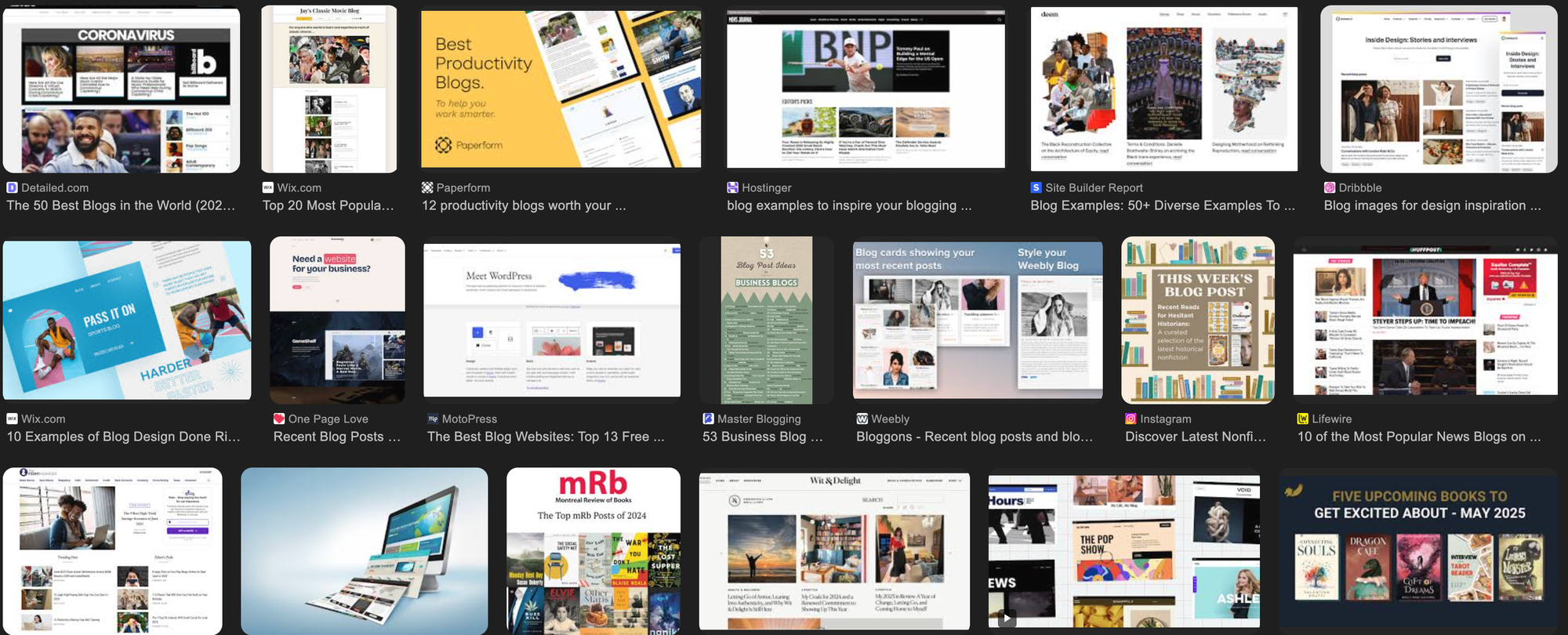Click the Wix.com favicon under the sports blog image

pos(12,419)
